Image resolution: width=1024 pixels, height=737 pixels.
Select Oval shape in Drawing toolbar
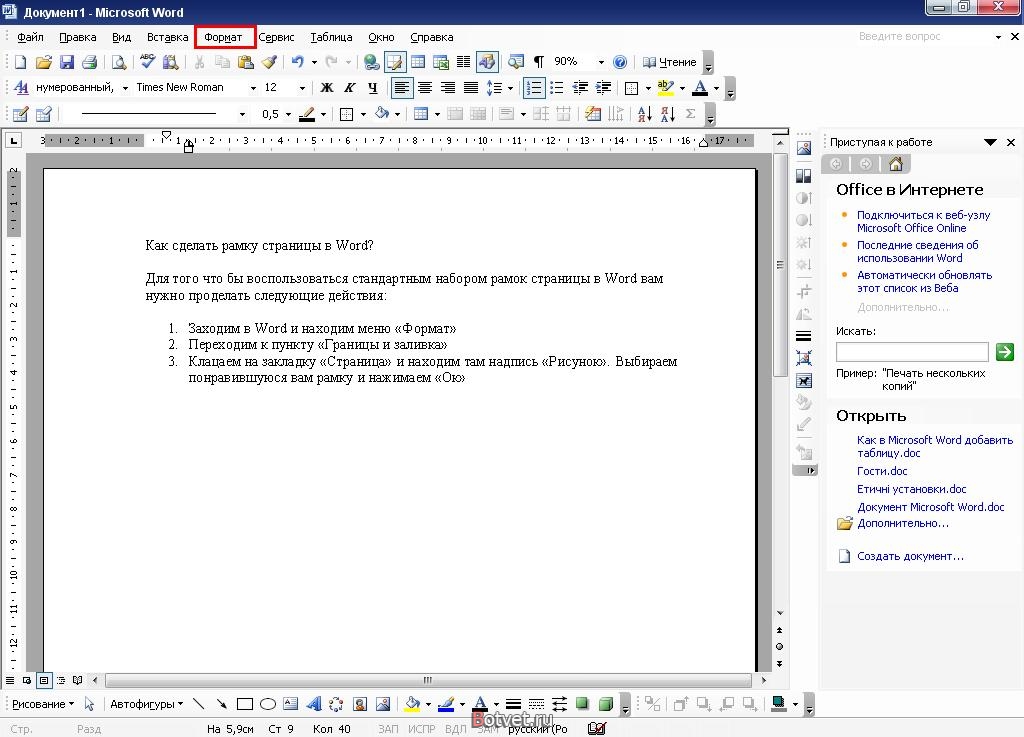click(268, 704)
